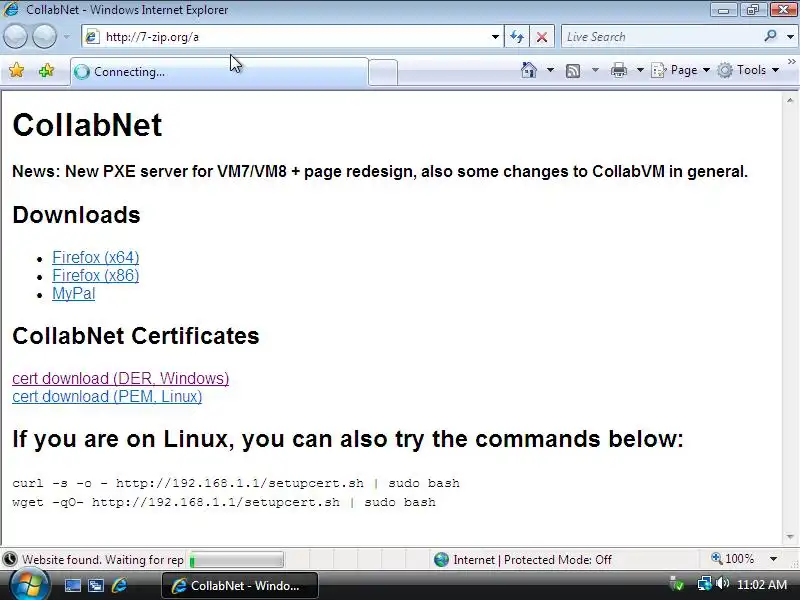
Task: Click cert download (PEM, Linux) link
Action: [x=107, y=396]
